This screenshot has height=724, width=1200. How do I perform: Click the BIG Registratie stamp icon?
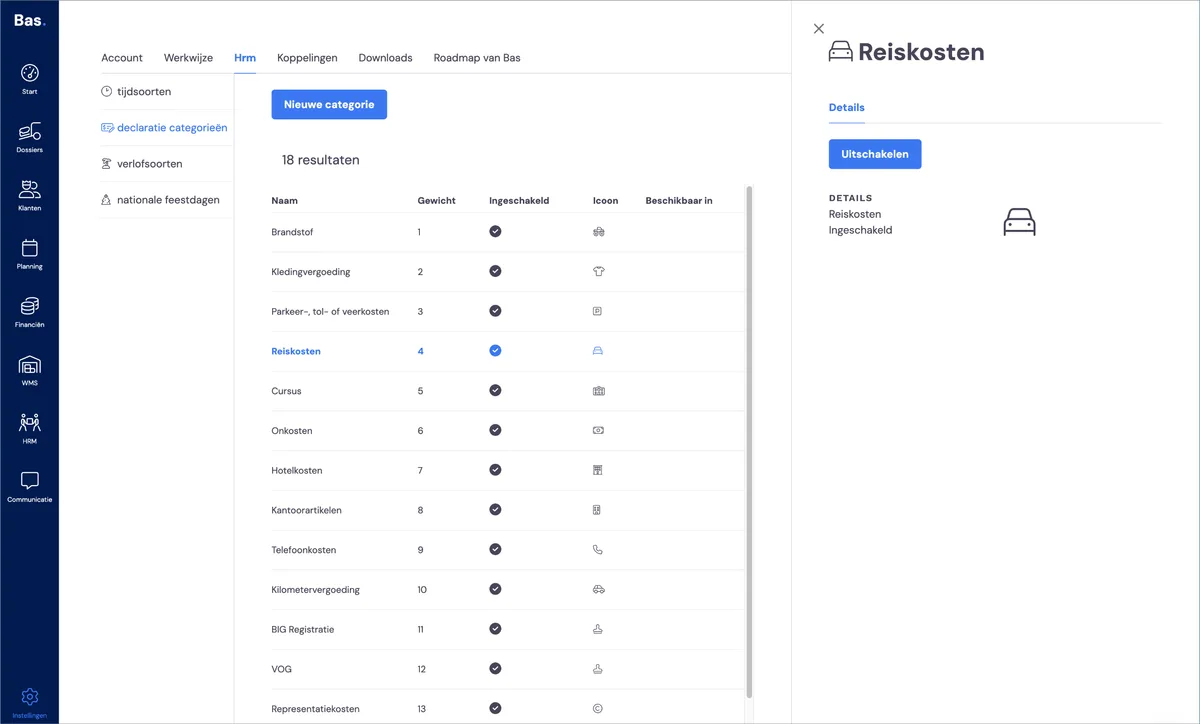pos(598,629)
